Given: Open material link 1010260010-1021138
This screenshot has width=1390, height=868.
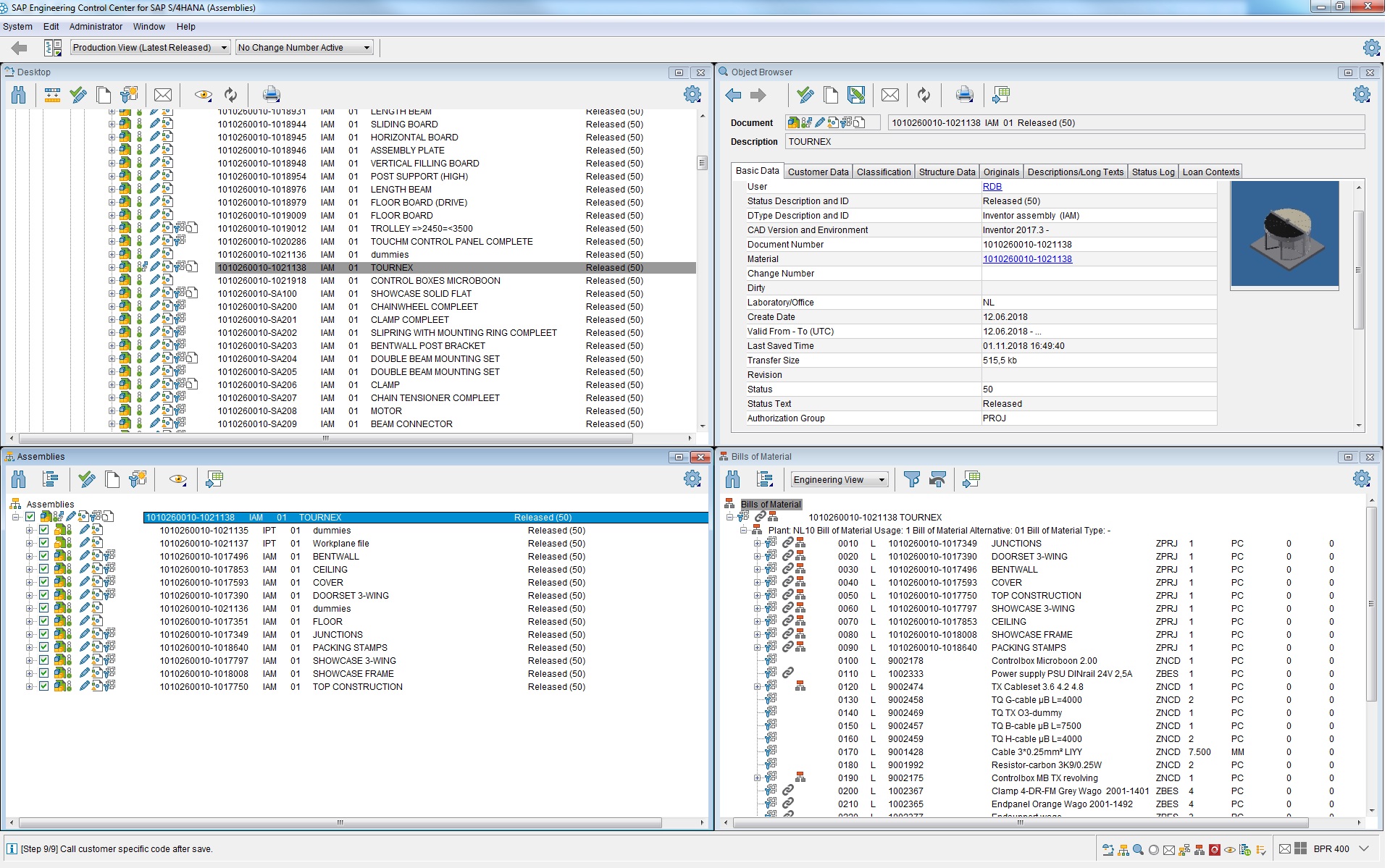Looking at the screenshot, I should pos(1026,259).
